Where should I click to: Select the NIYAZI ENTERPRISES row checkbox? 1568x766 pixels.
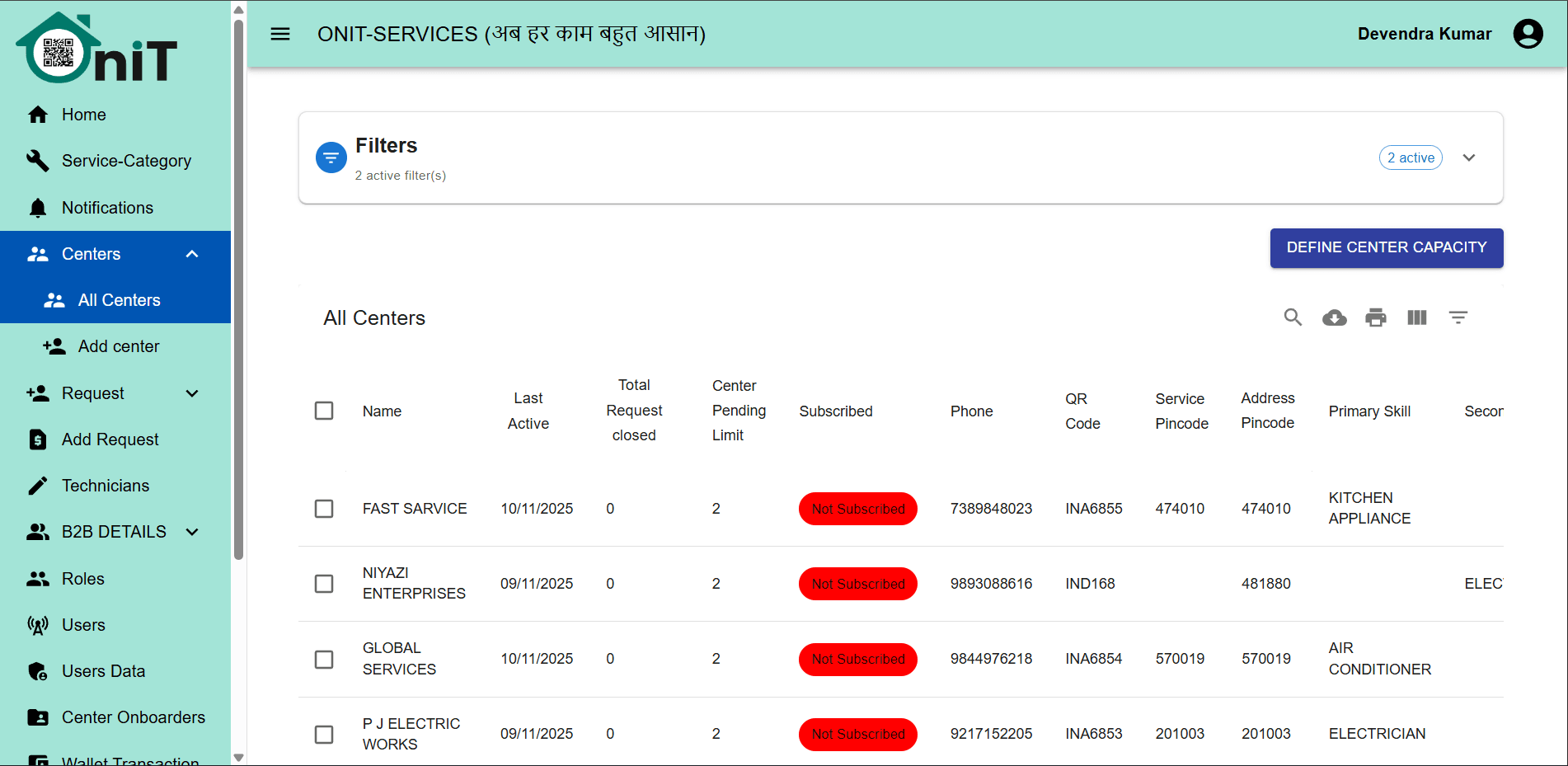tap(324, 584)
